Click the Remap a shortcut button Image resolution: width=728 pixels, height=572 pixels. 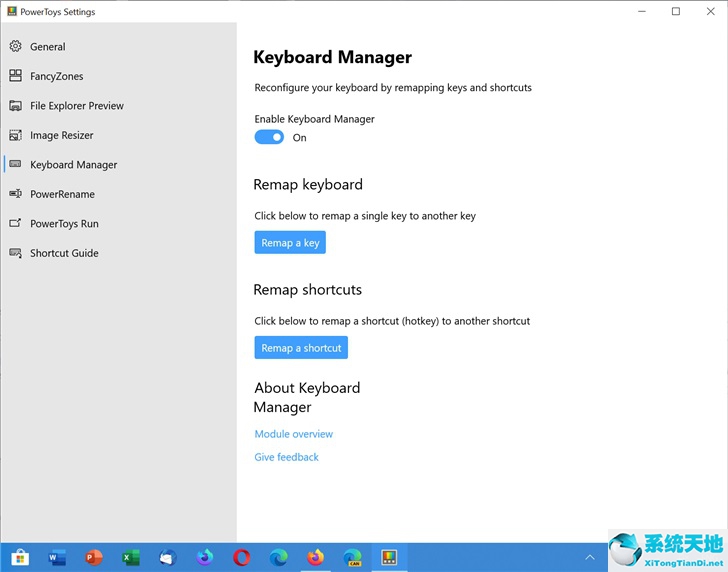(301, 347)
